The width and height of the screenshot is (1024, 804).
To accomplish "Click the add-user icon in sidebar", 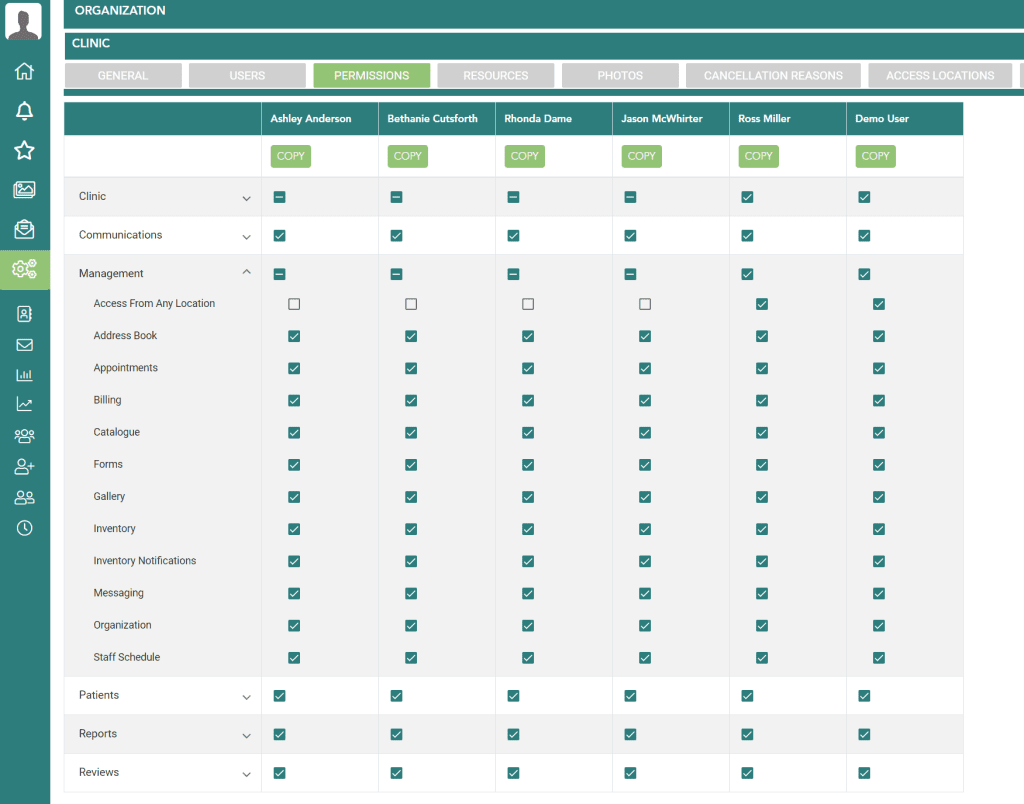I will (x=24, y=467).
